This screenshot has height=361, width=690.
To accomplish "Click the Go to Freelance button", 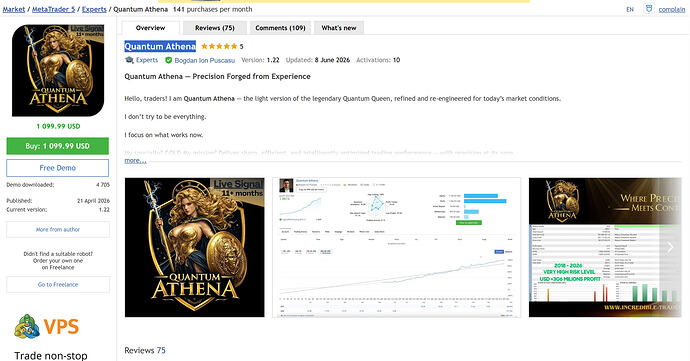I will 58,284.
